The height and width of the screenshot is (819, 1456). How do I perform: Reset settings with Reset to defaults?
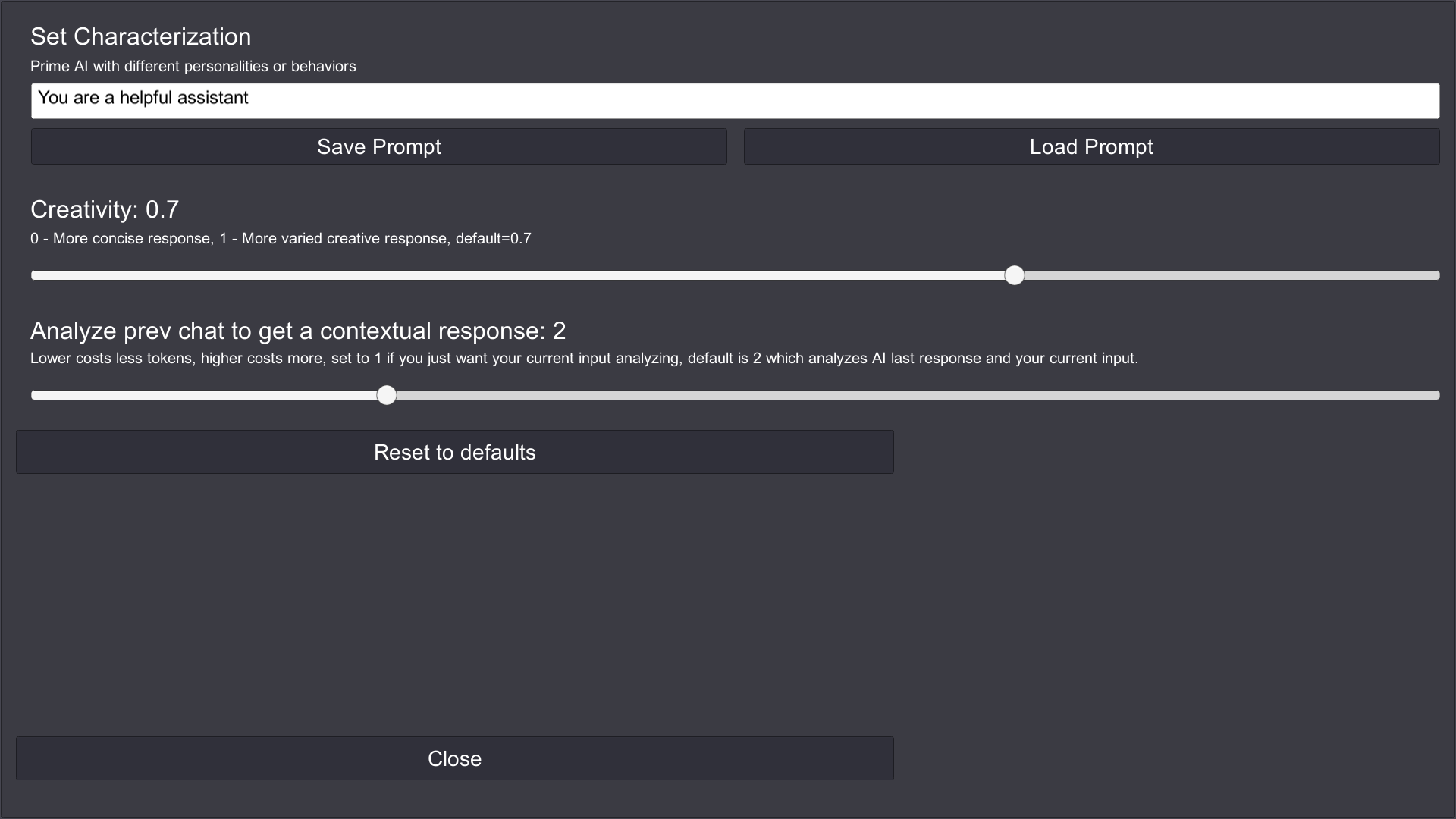pos(454,452)
